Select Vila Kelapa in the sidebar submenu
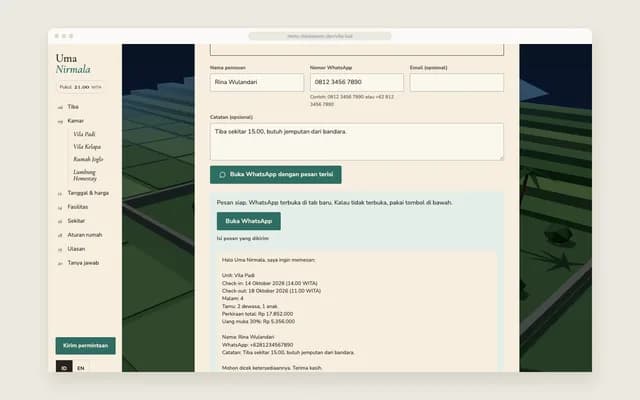 click(87, 147)
